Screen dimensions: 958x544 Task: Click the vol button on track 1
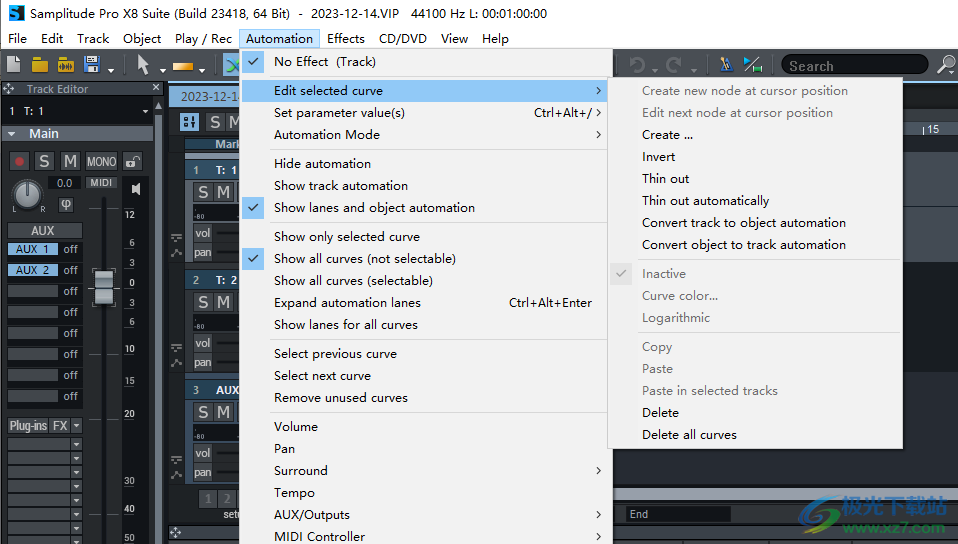point(203,233)
